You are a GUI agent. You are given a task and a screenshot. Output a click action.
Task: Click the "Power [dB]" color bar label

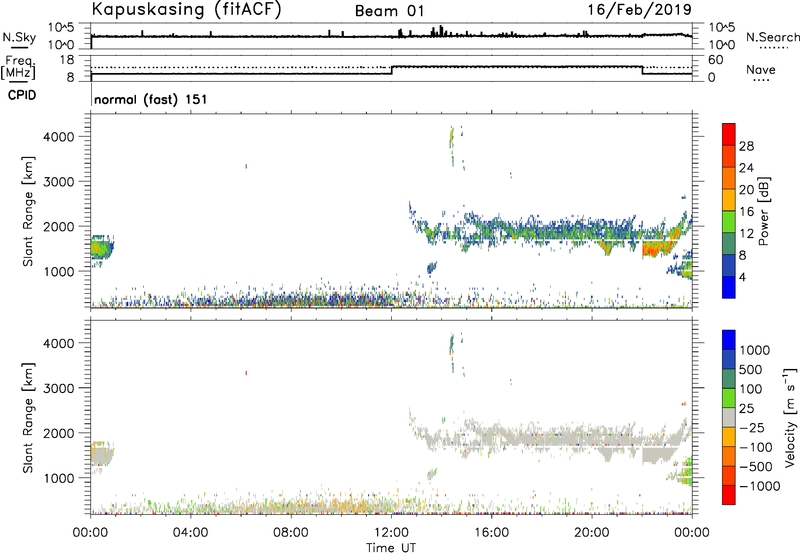[763, 211]
